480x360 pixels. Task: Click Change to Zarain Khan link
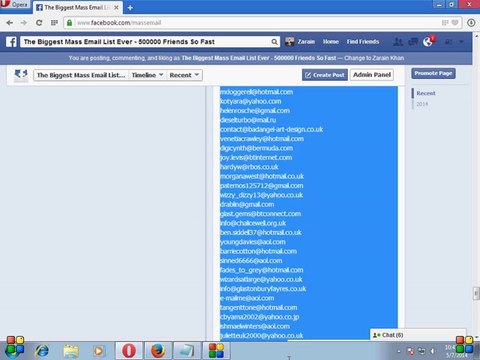point(374,58)
